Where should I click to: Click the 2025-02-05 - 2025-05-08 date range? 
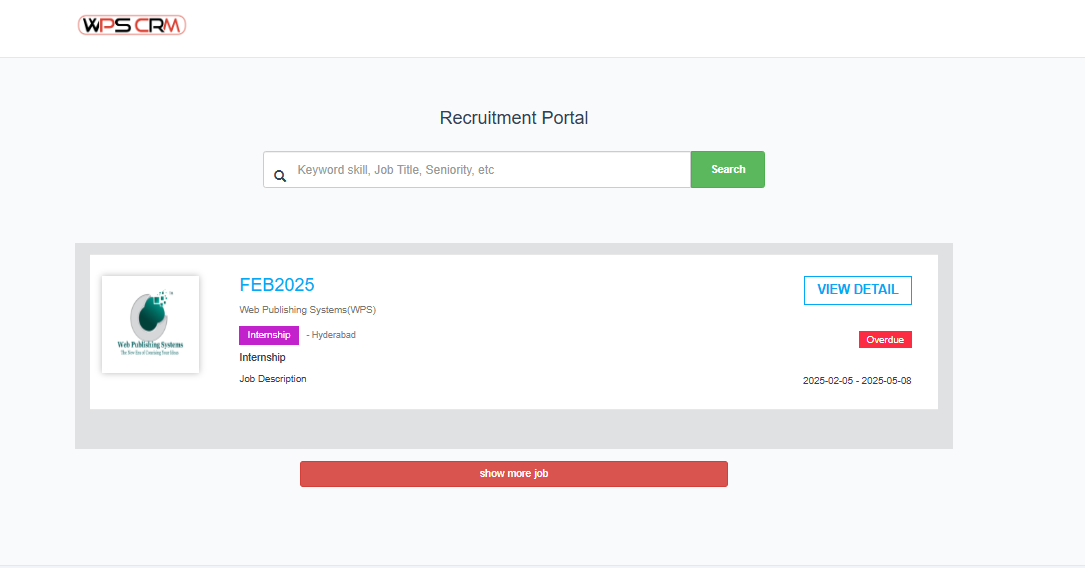[x=857, y=381]
